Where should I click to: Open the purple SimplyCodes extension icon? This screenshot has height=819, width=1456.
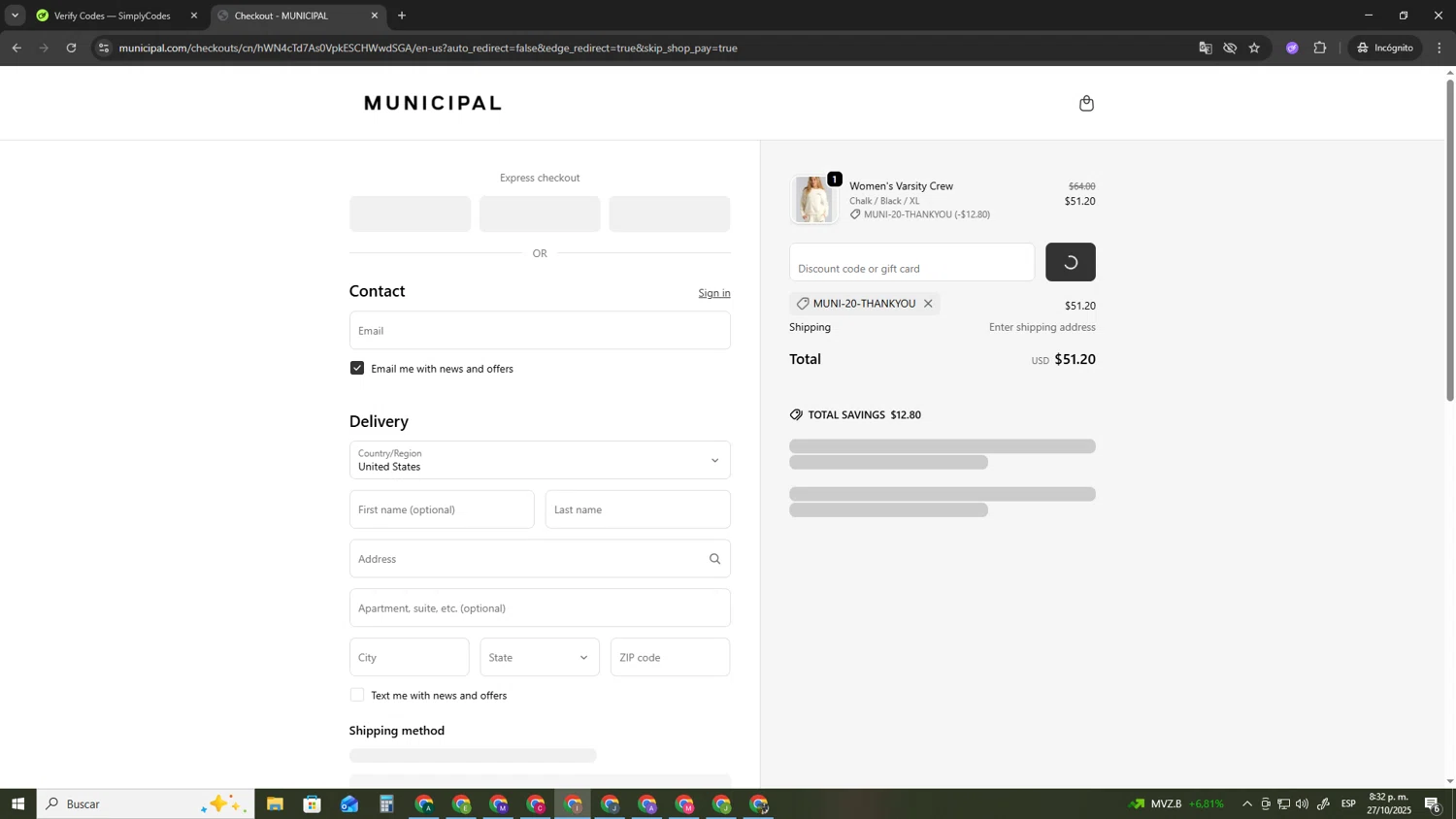pyautogui.click(x=1292, y=48)
